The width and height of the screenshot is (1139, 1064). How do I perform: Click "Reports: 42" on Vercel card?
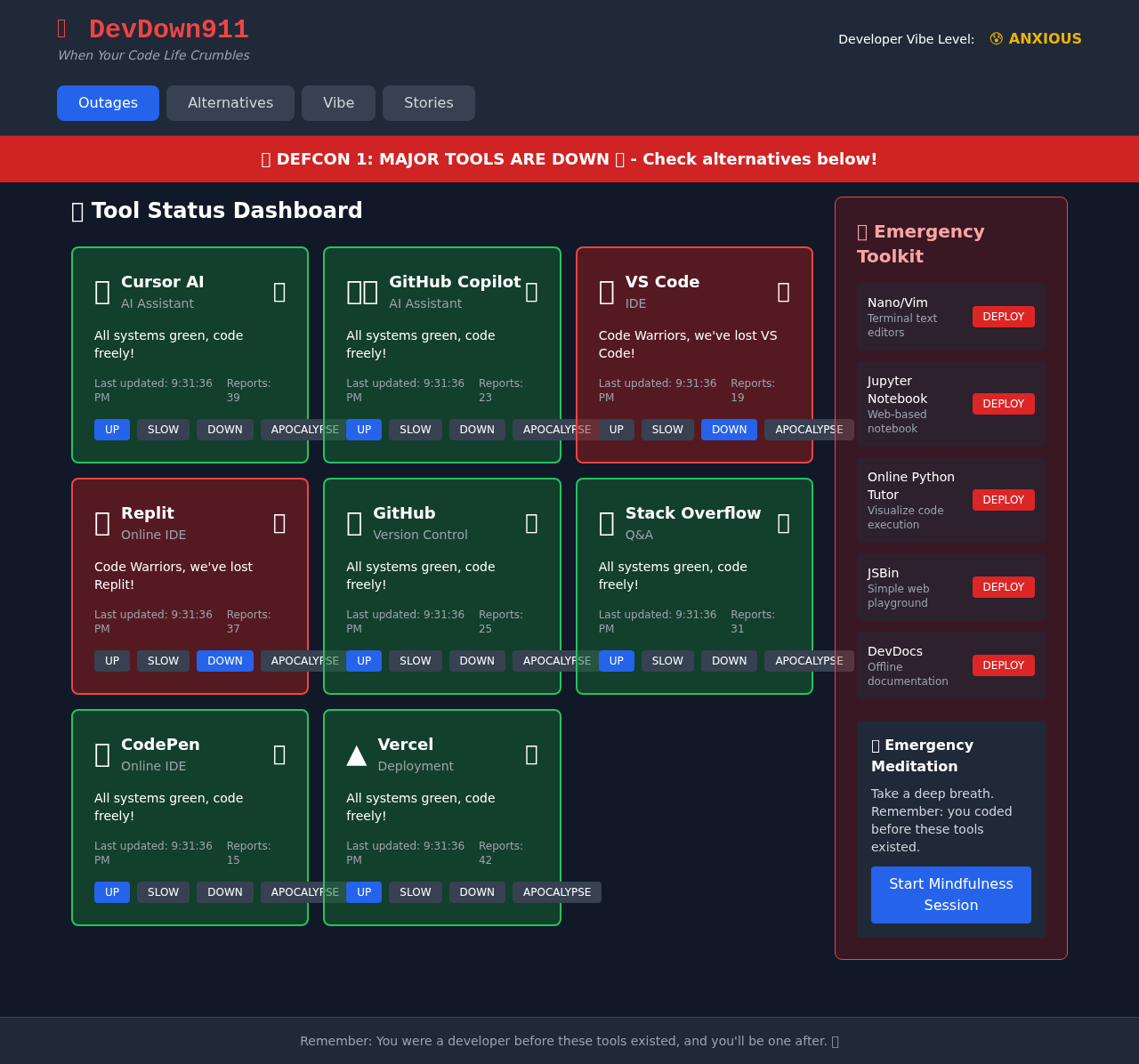501,853
